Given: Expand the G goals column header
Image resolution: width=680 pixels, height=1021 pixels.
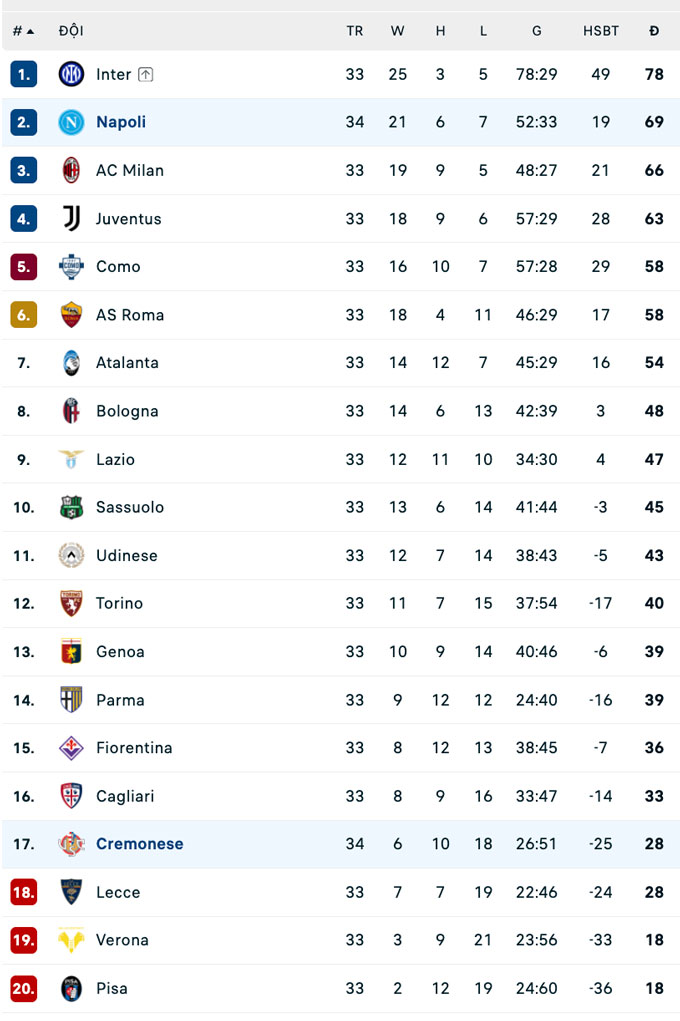Looking at the screenshot, I should tap(536, 31).
